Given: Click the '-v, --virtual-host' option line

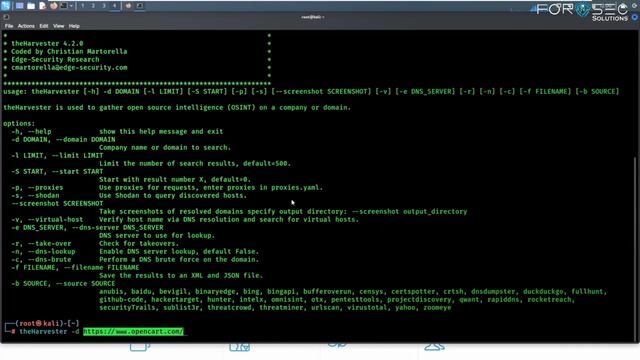Looking at the screenshot, I should pos(185,219).
